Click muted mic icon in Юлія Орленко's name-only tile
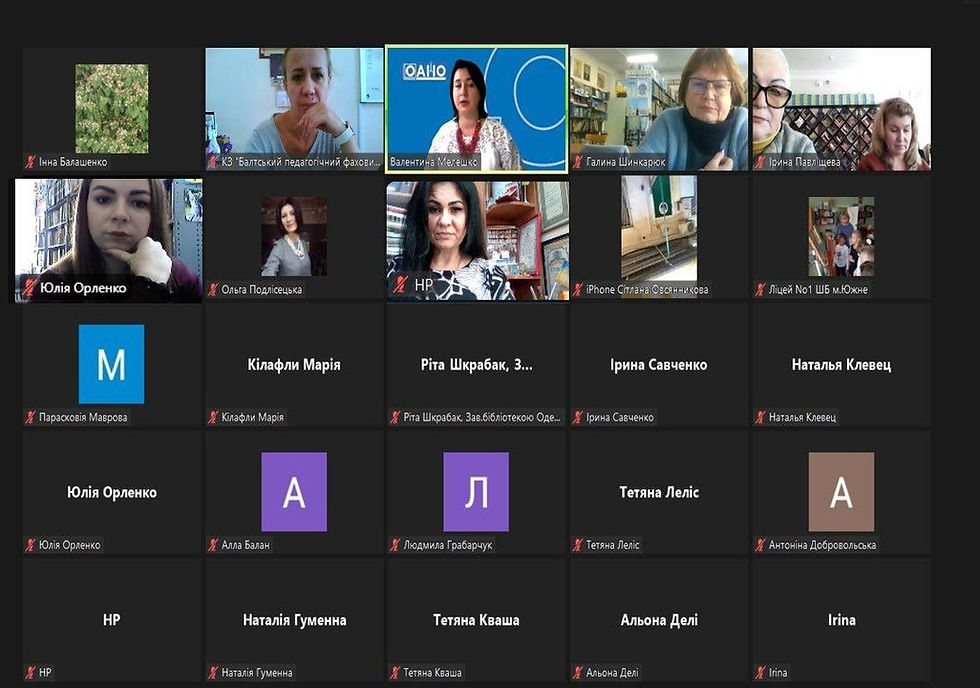This screenshot has height=688, width=980. (x=30, y=545)
